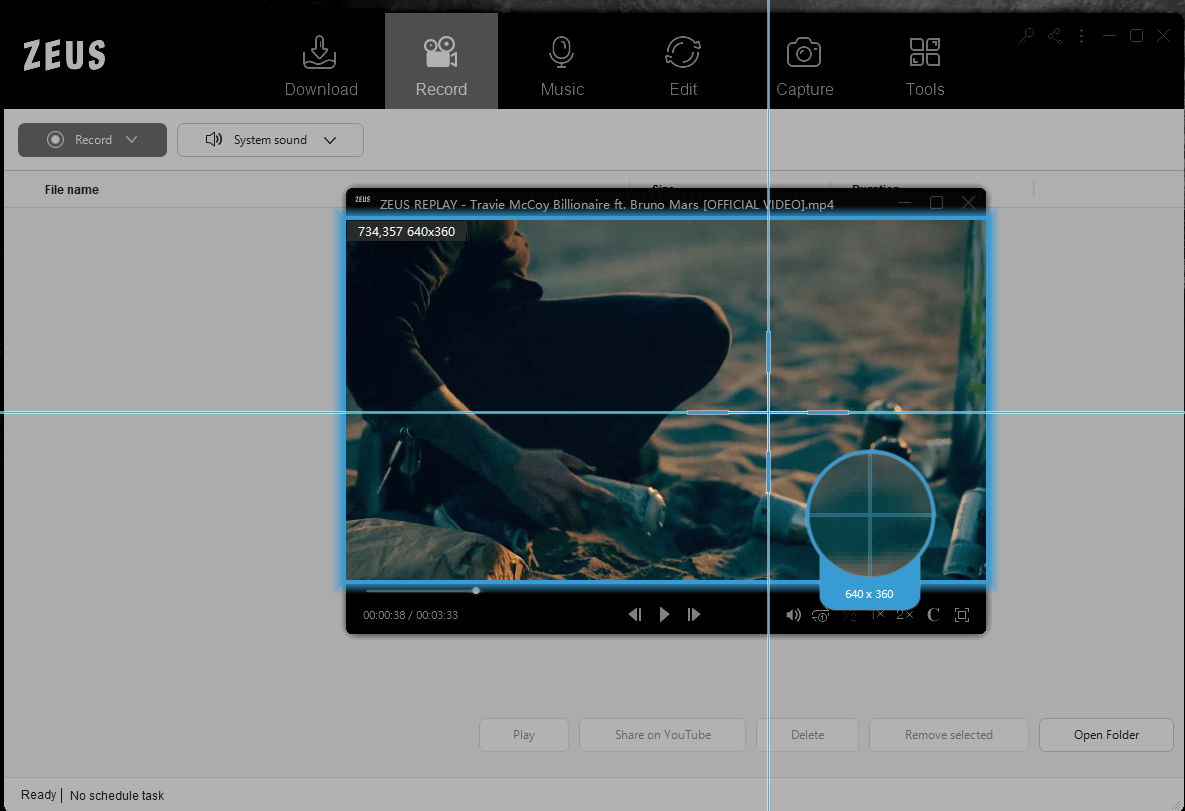This screenshot has width=1185, height=811.
Task: Click the ZEUS REPLAY window title text
Action: (607, 204)
